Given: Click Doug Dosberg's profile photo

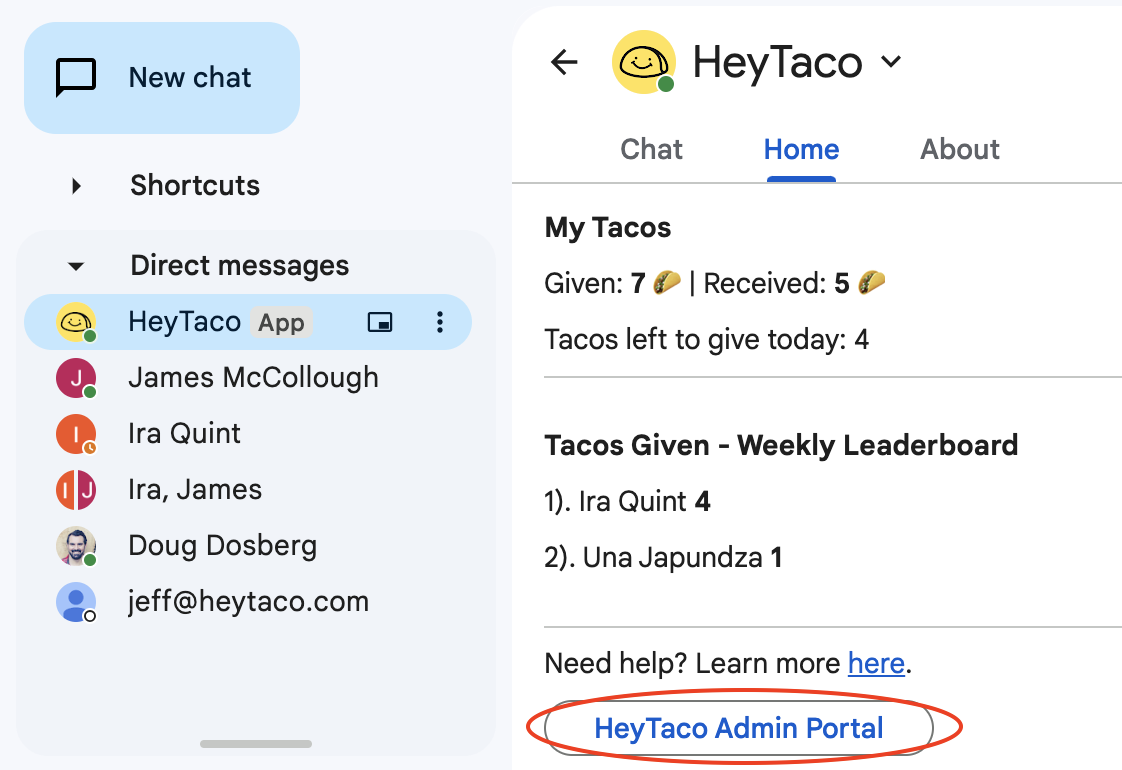Looking at the screenshot, I should coord(76,546).
